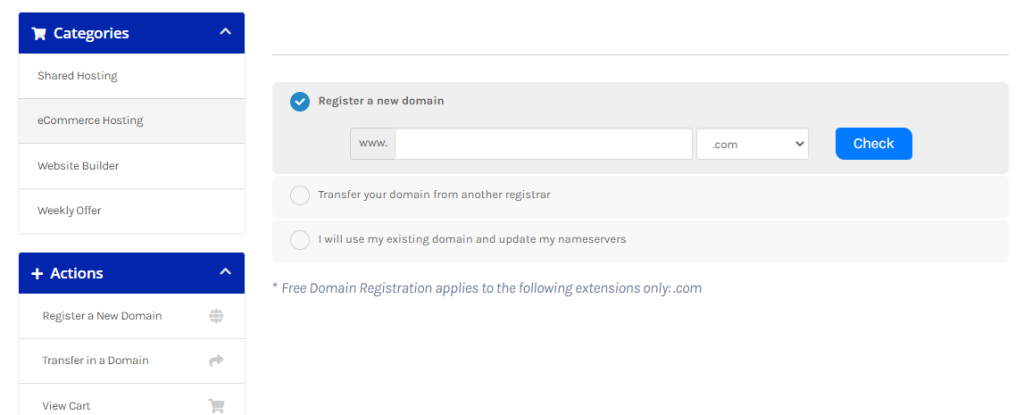Choose Transfer your domain from another registrar
1024x415 pixels.
click(300, 195)
